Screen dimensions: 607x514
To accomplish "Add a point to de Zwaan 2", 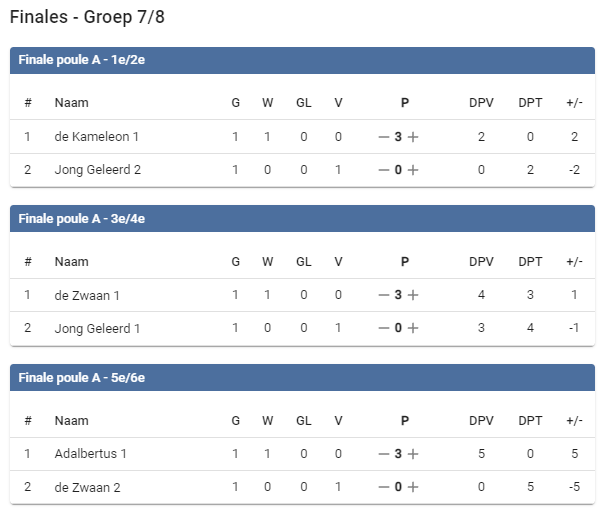I will [x=413, y=487].
